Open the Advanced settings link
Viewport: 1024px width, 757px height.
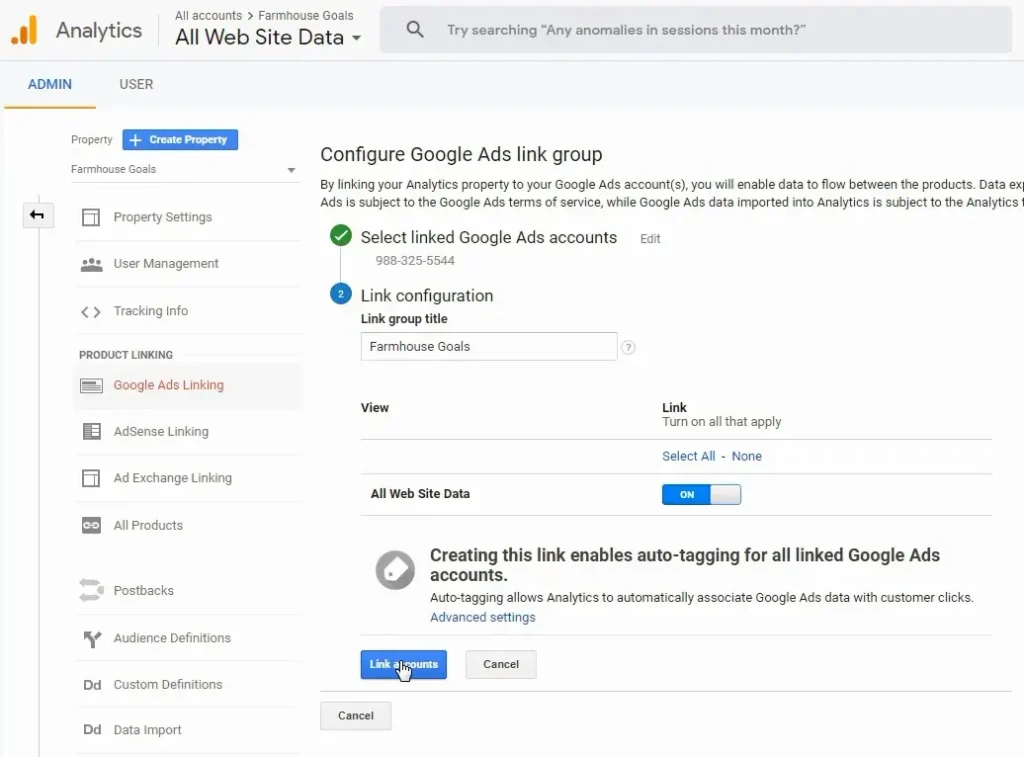click(483, 617)
